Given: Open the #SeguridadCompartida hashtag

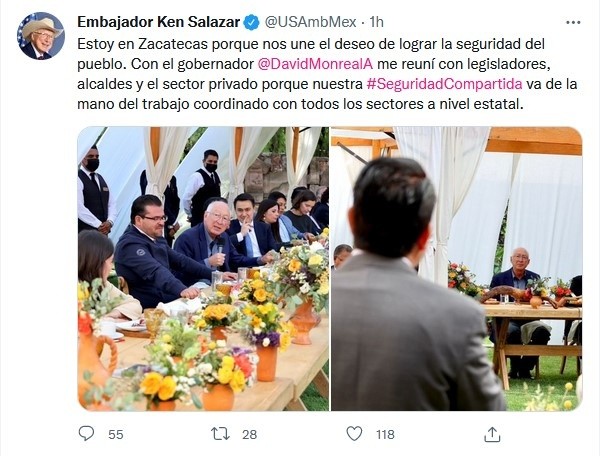Looking at the screenshot, I should pyautogui.click(x=444, y=84).
